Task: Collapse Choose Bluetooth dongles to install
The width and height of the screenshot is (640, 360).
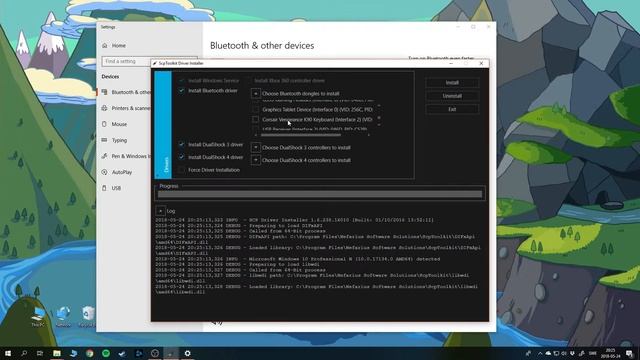Action: point(256,93)
